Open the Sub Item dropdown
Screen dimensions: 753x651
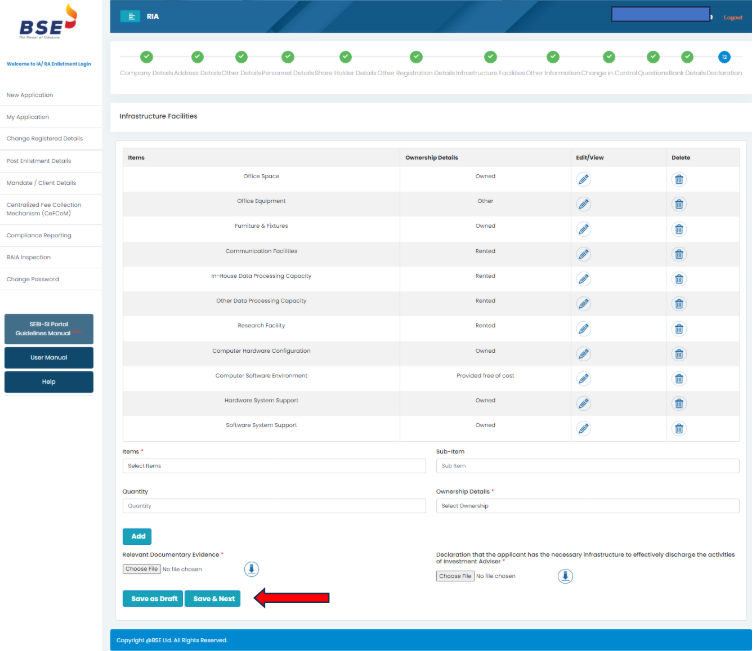pos(587,466)
